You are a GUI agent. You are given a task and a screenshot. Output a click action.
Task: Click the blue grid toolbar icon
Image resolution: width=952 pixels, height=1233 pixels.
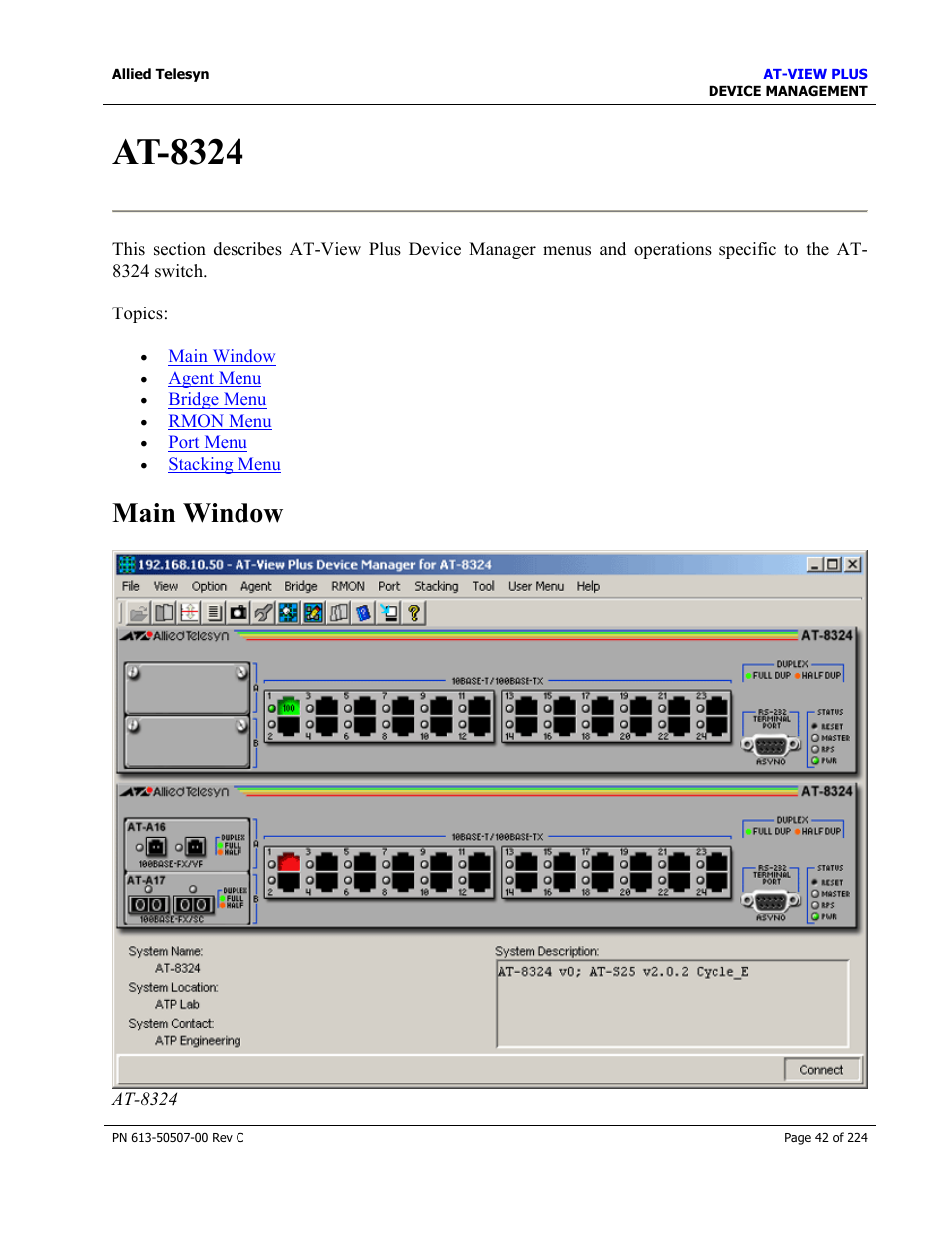pos(288,613)
